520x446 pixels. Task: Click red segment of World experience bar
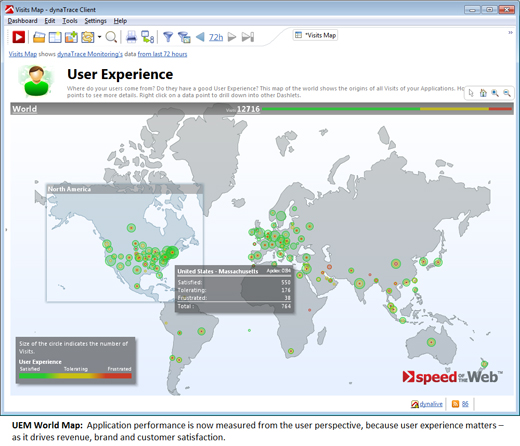[500, 109]
